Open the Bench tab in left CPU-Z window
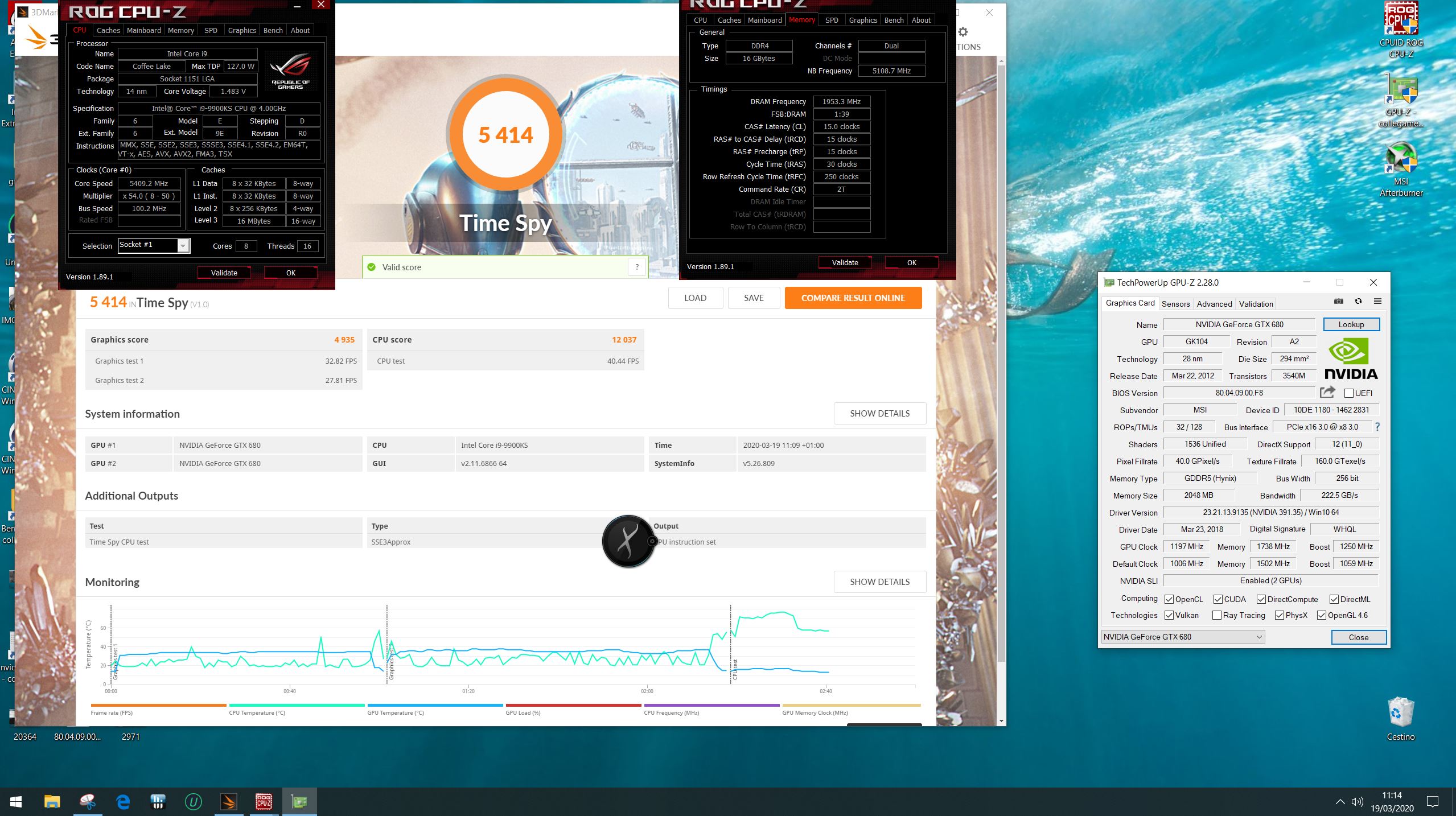This screenshot has height=816, width=1456. [x=273, y=30]
